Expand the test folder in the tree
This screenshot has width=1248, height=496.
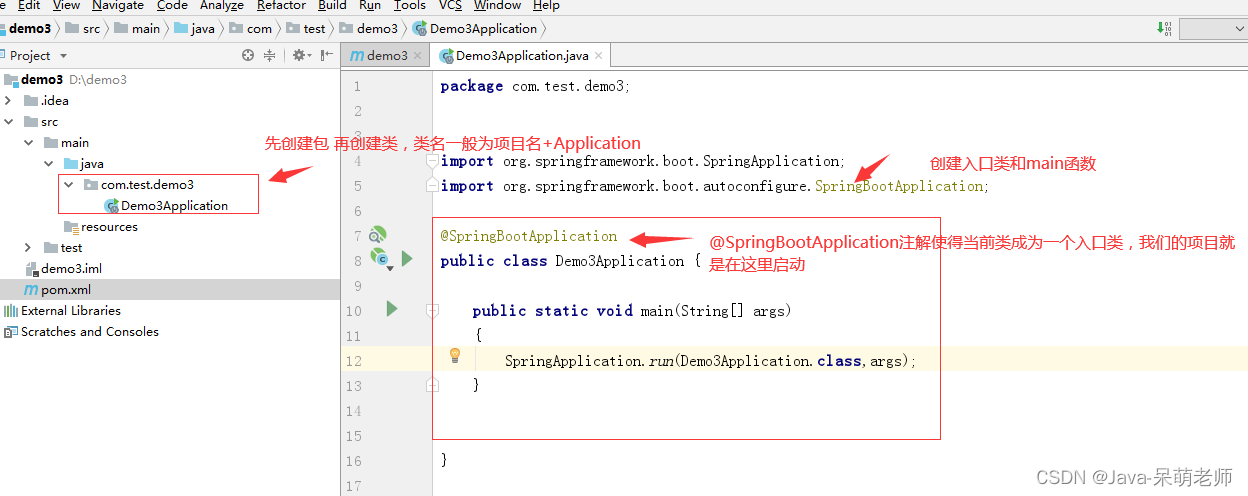point(29,247)
